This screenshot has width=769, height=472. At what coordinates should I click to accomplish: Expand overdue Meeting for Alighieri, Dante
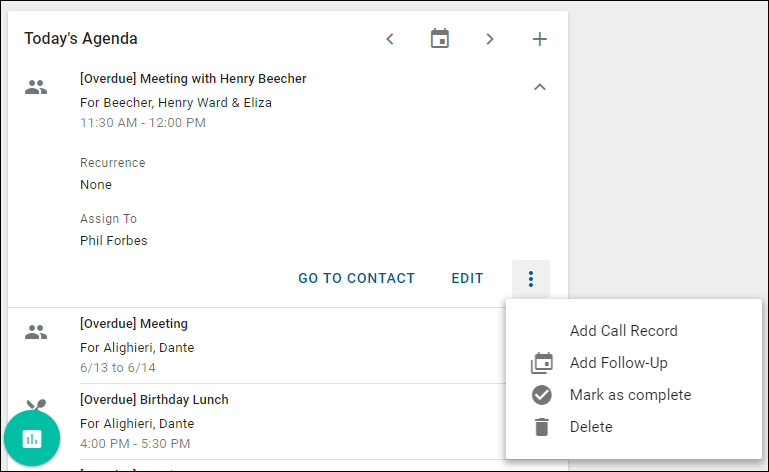(134, 324)
